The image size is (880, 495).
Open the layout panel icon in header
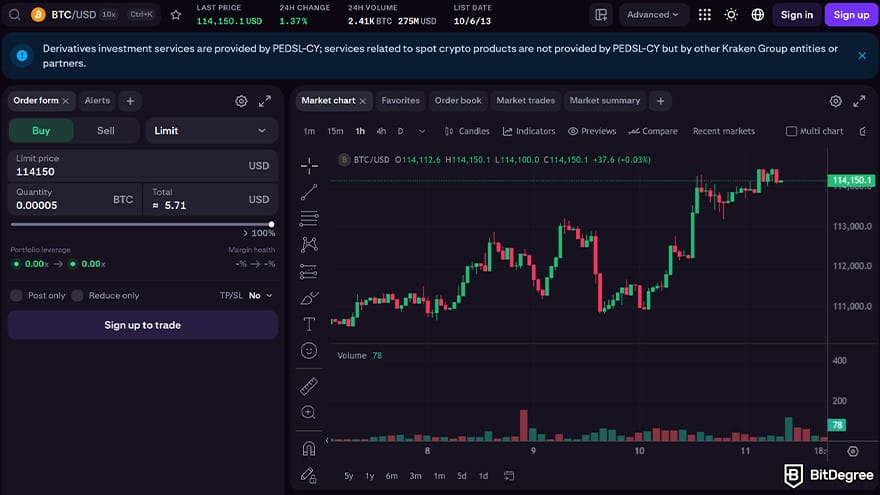point(601,15)
